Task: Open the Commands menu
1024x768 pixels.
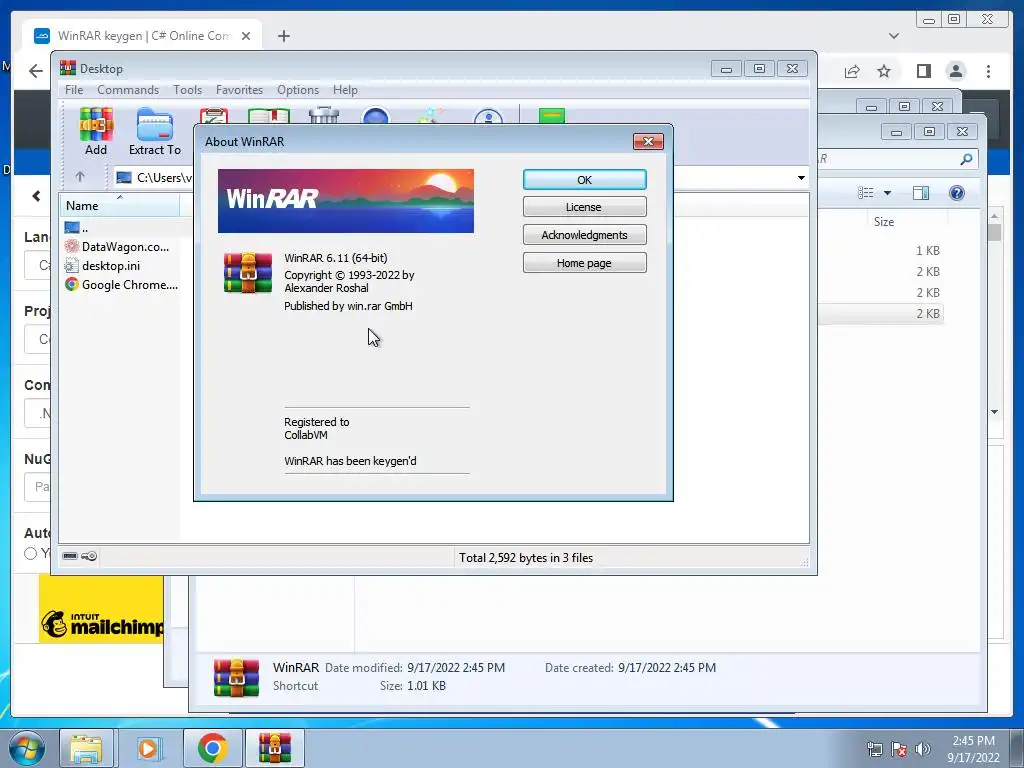Action: point(128,90)
